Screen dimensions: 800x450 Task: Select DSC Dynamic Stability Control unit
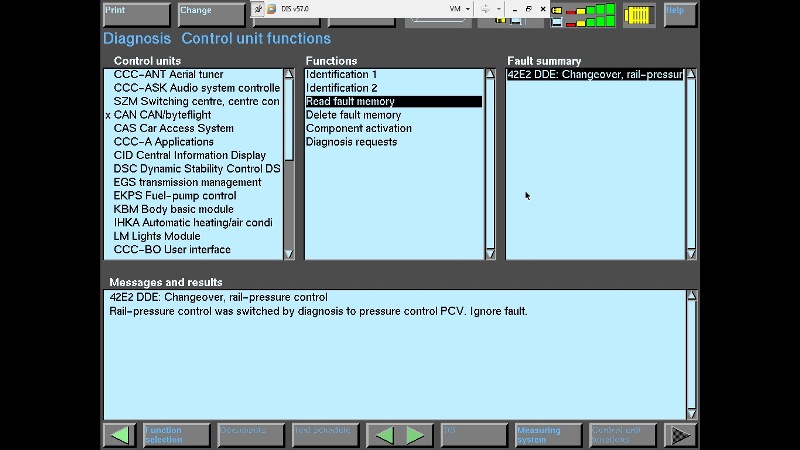pyautogui.click(x=196, y=169)
